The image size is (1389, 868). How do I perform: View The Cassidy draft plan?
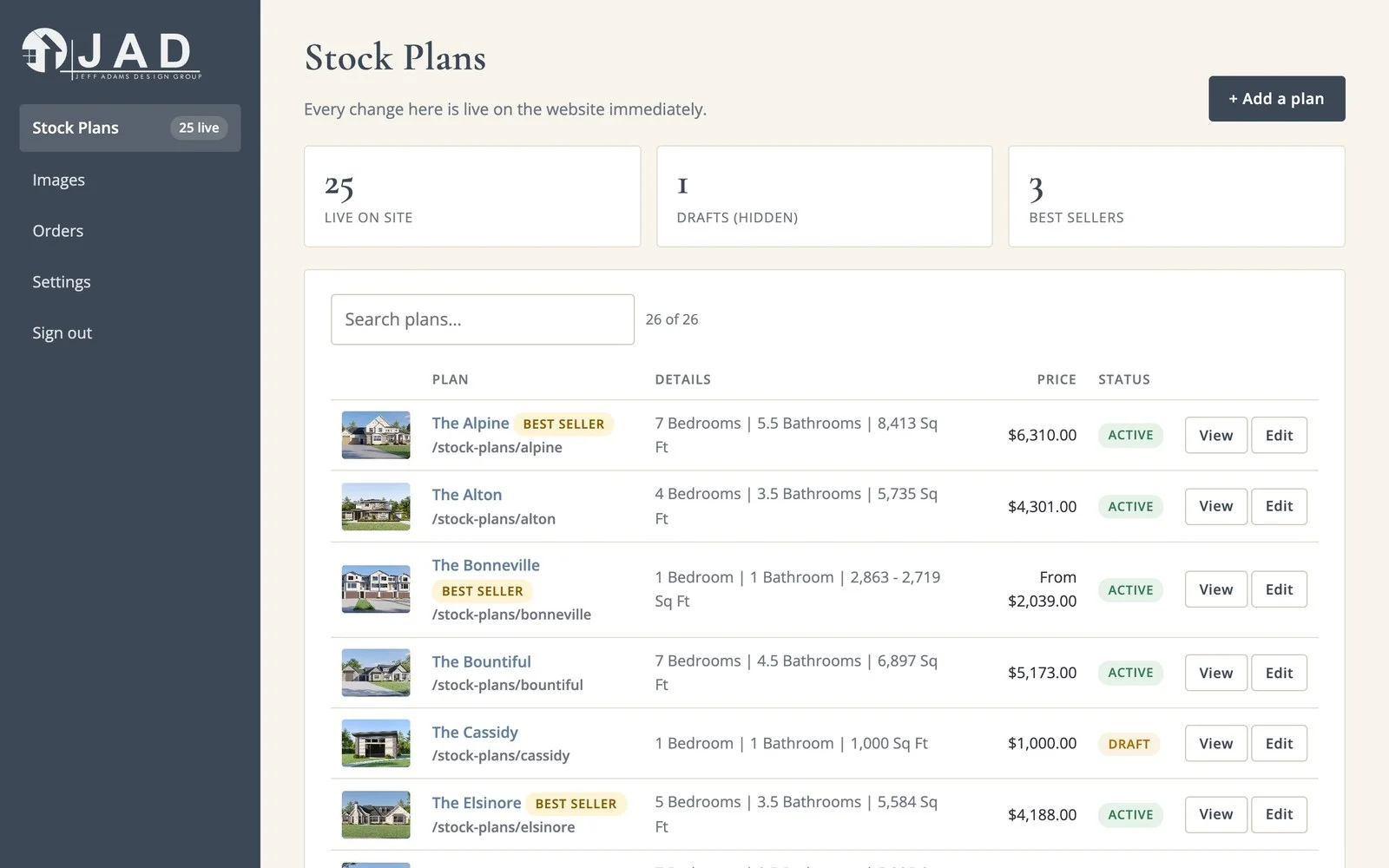pos(1215,743)
